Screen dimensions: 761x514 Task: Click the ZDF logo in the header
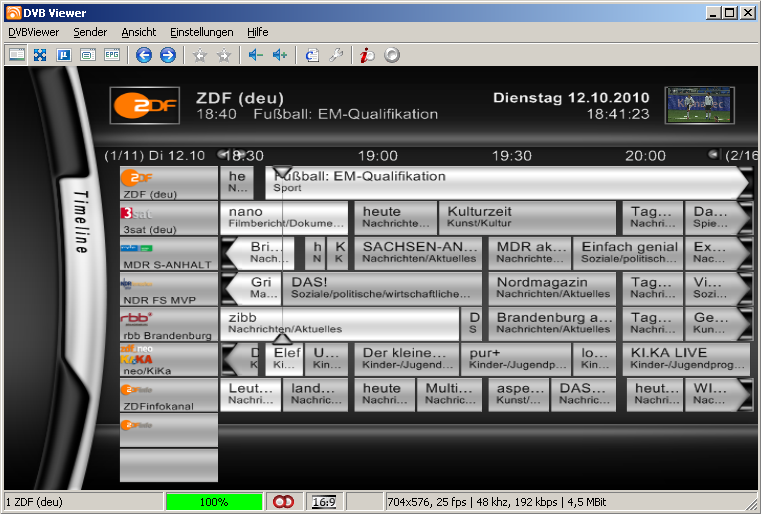pos(145,106)
